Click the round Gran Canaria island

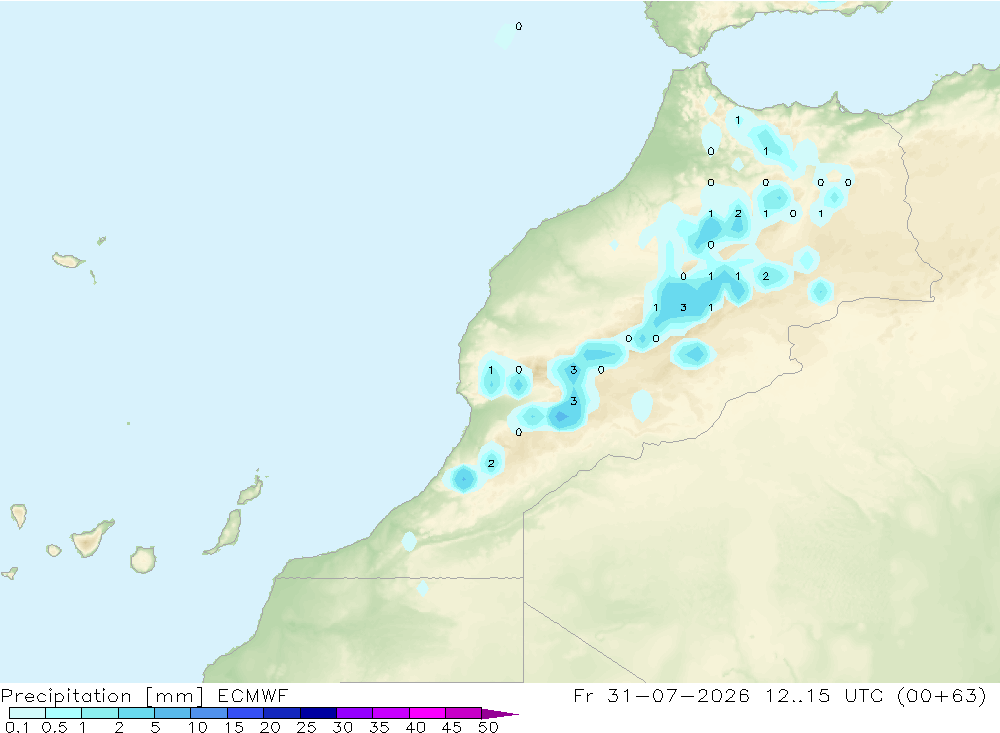[143, 559]
